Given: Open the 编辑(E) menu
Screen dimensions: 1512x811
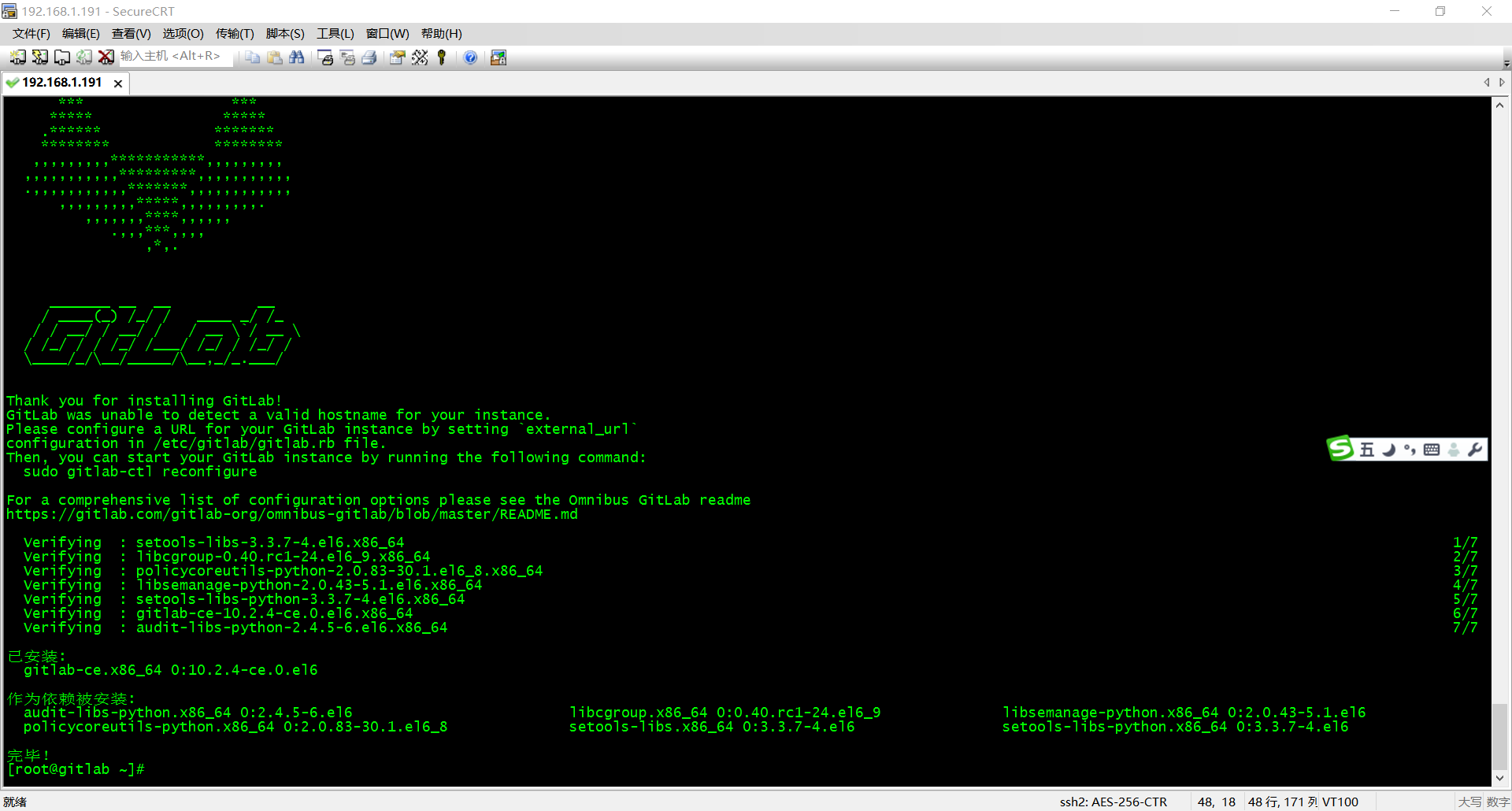Looking at the screenshot, I should (x=80, y=33).
